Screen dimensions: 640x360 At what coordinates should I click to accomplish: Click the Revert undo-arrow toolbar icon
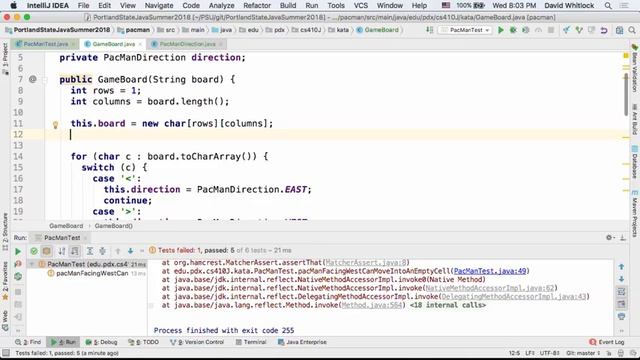pyautogui.click(x=604, y=30)
